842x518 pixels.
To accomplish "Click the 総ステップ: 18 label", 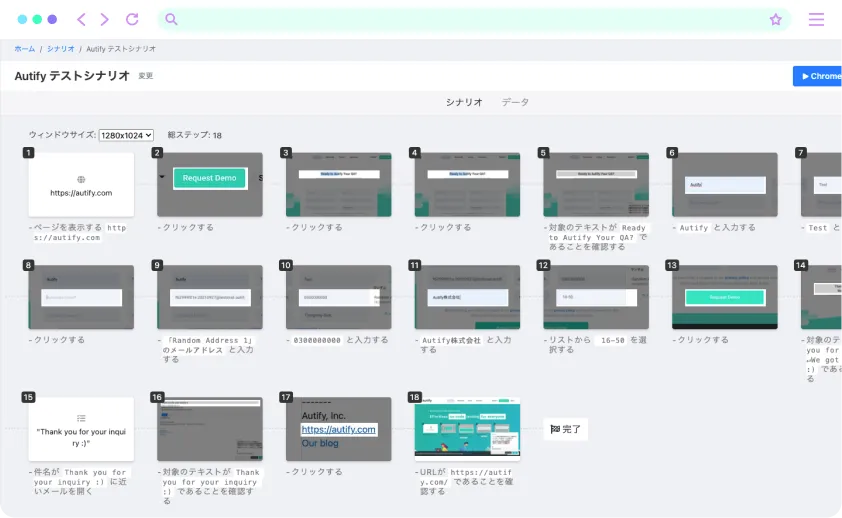I will click(x=194, y=135).
